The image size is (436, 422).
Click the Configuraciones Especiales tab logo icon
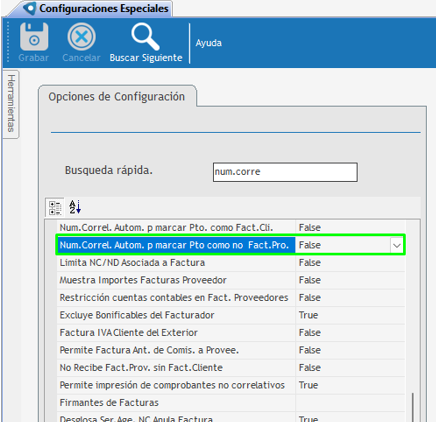29,8
